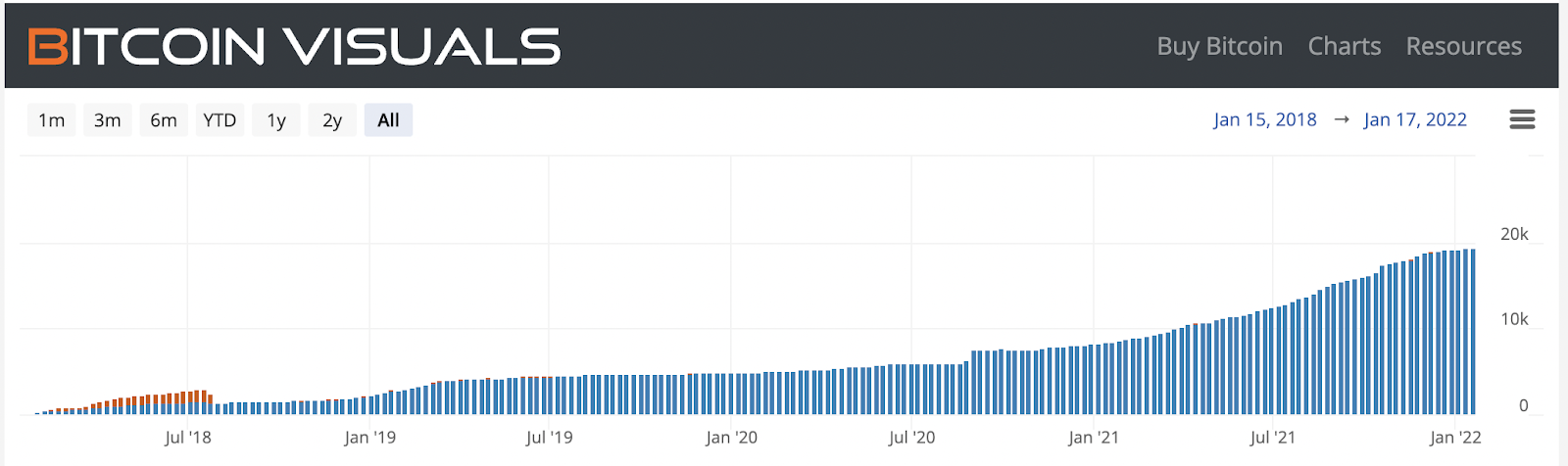The height and width of the screenshot is (466, 1568).
Task: Open the Buy Bitcoin link
Action: point(1219,46)
